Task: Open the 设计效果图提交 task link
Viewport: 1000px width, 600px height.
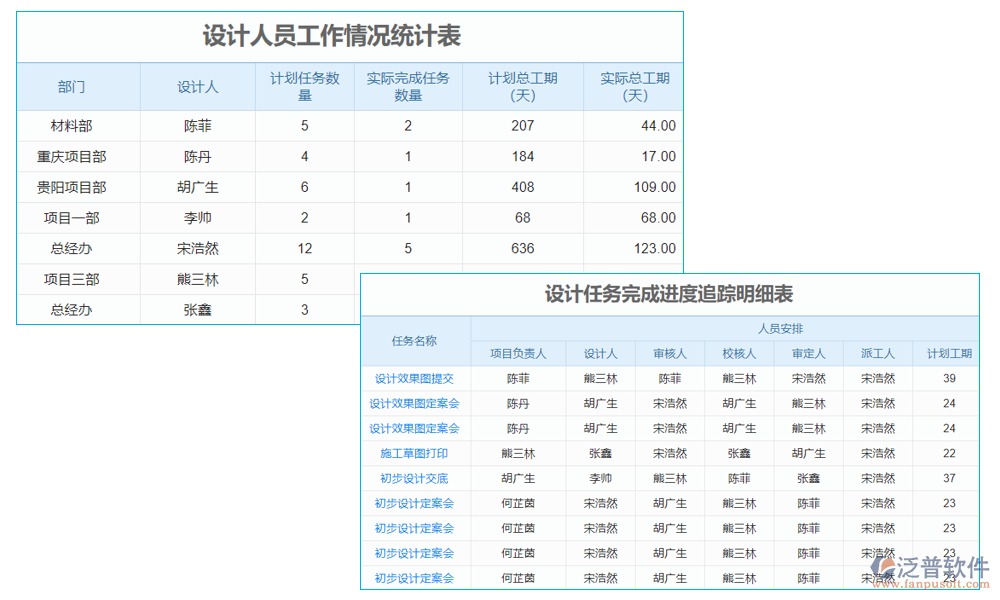Action: click(x=414, y=378)
